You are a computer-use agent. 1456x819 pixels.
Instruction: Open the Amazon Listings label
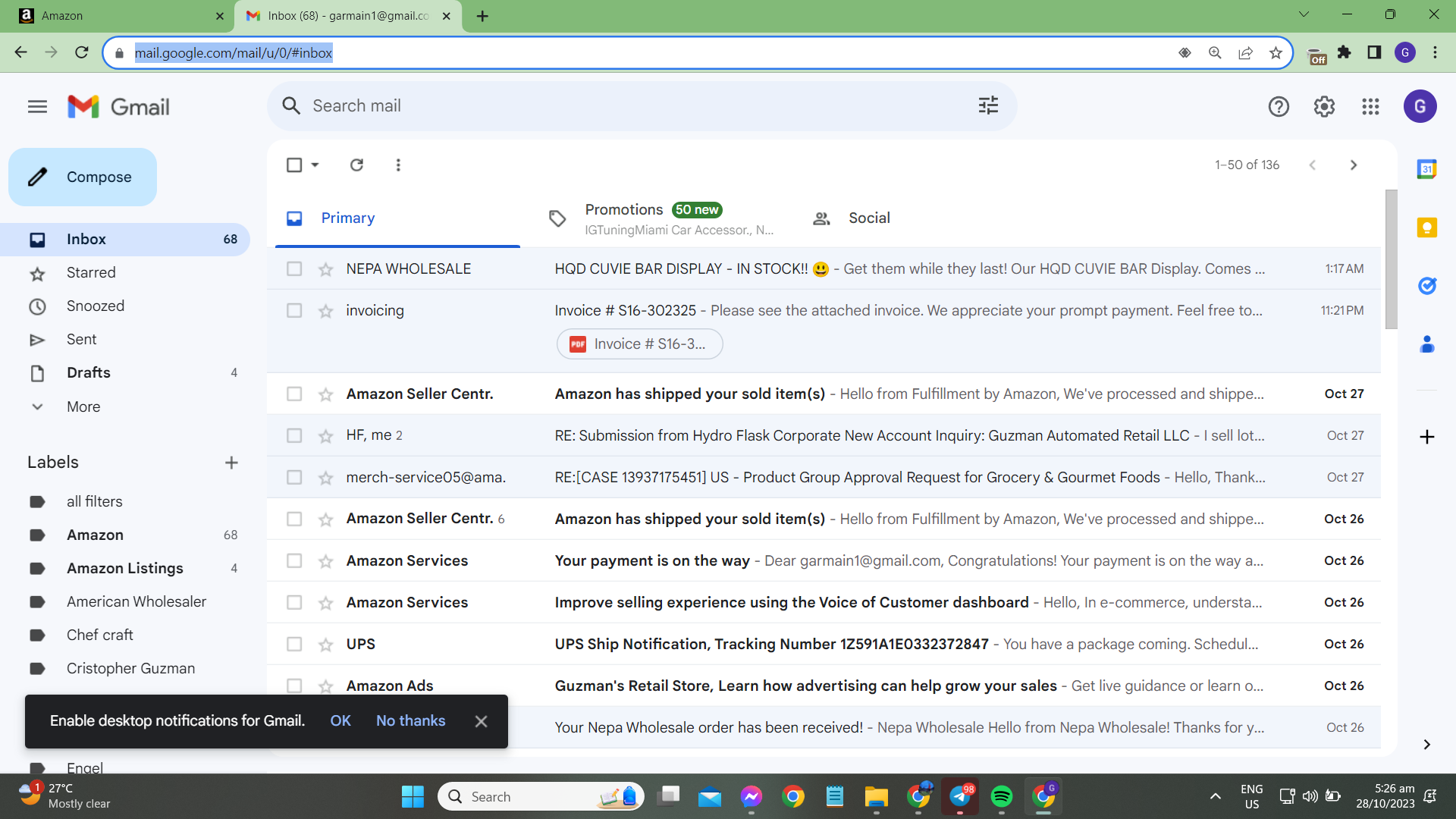[x=124, y=569]
